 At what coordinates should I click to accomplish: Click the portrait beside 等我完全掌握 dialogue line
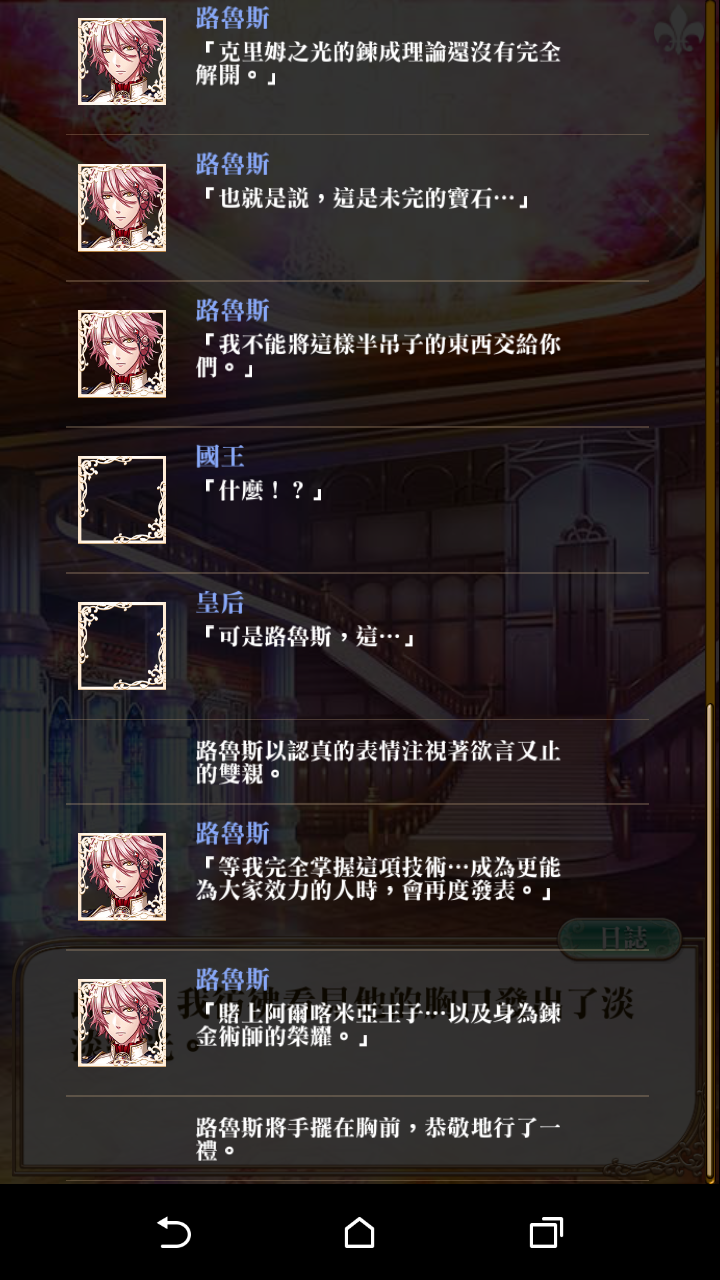(x=122, y=877)
